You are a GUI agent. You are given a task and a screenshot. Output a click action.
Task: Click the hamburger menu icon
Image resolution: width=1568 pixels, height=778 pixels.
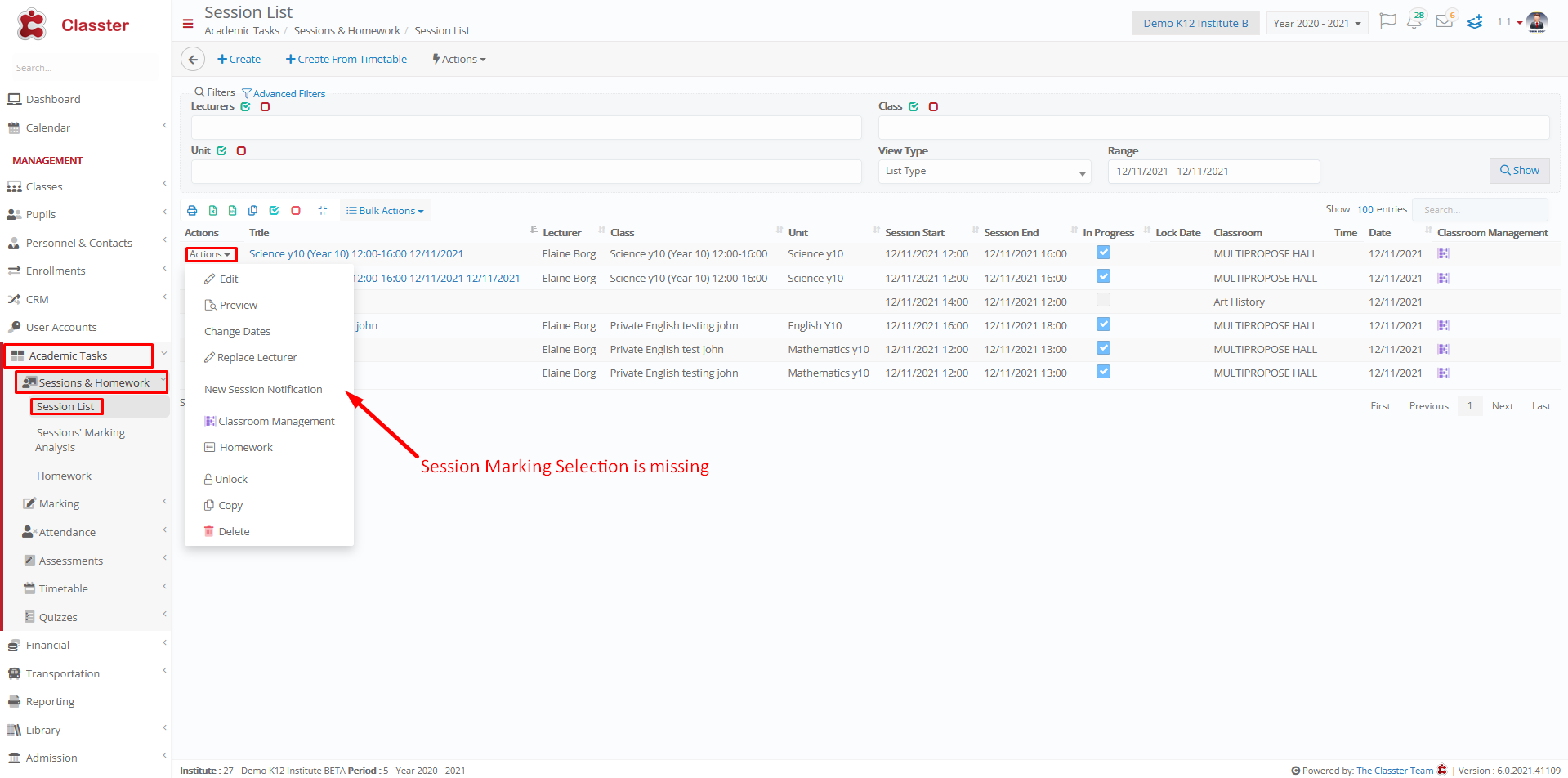click(188, 24)
